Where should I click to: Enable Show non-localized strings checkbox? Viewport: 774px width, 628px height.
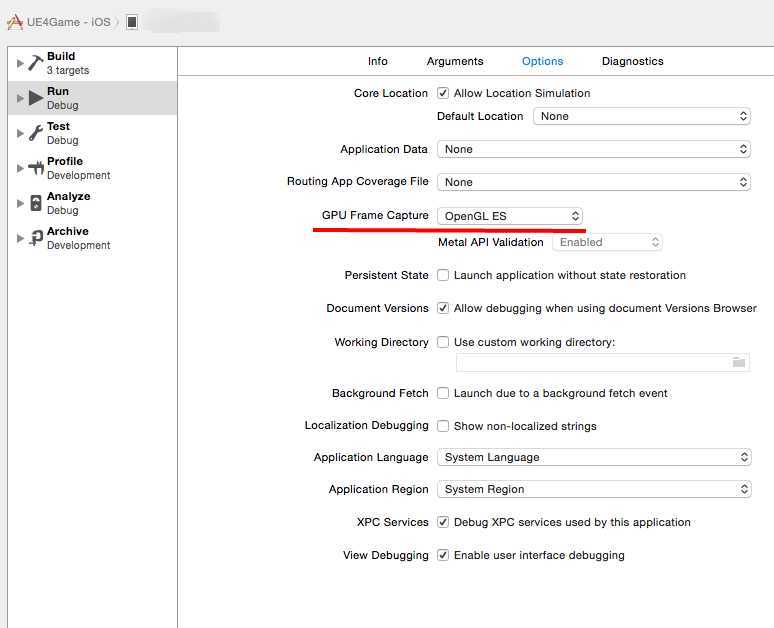443,426
